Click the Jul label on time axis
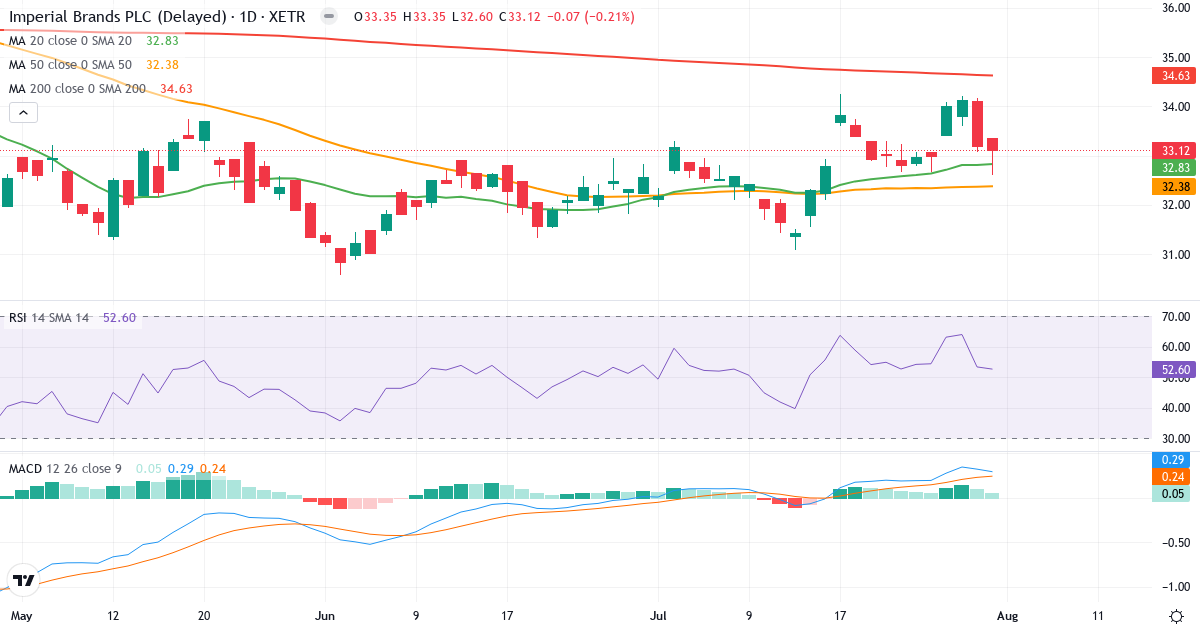Image resolution: width=1200 pixels, height=630 pixels. click(657, 615)
